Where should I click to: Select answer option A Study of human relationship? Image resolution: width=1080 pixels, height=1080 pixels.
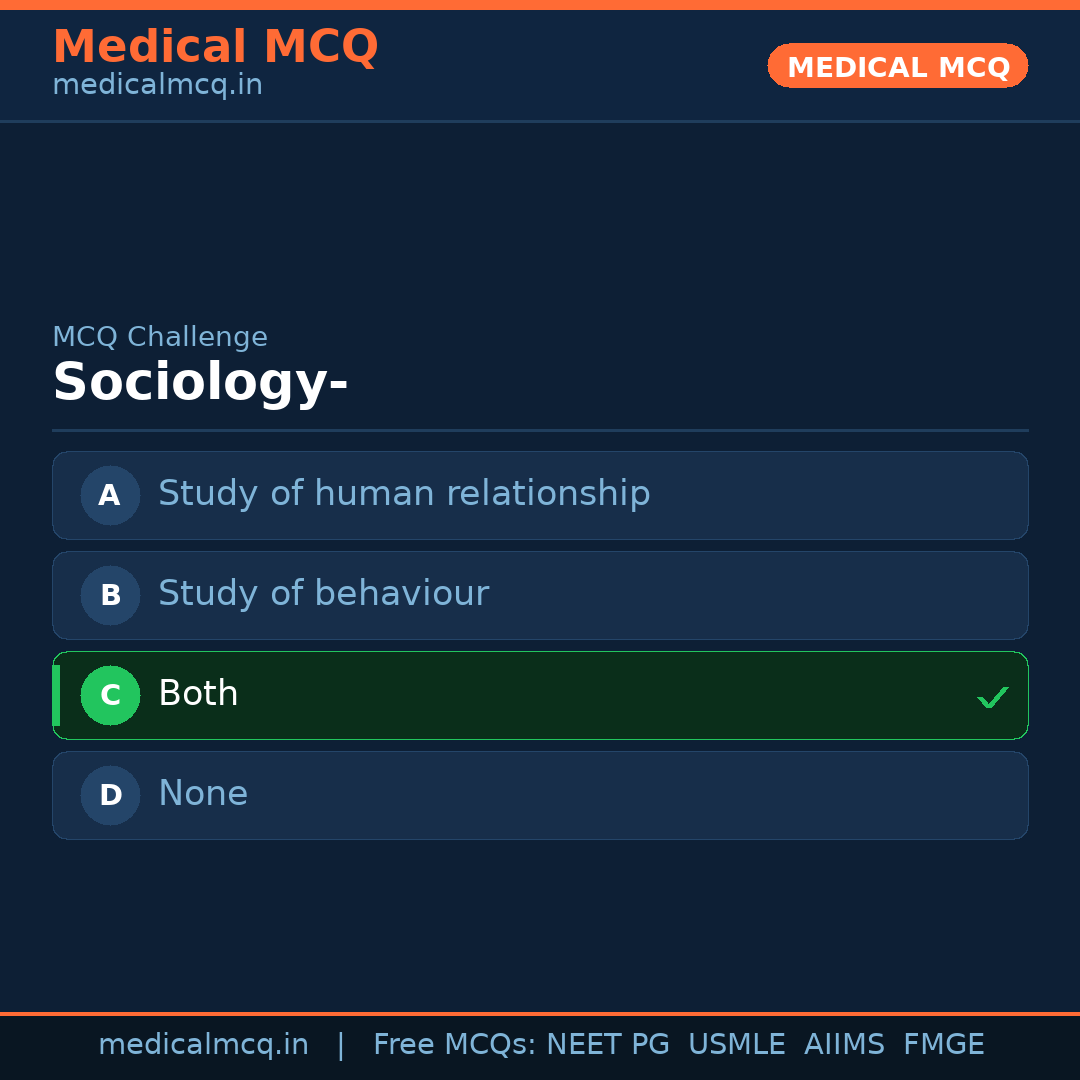(540, 495)
